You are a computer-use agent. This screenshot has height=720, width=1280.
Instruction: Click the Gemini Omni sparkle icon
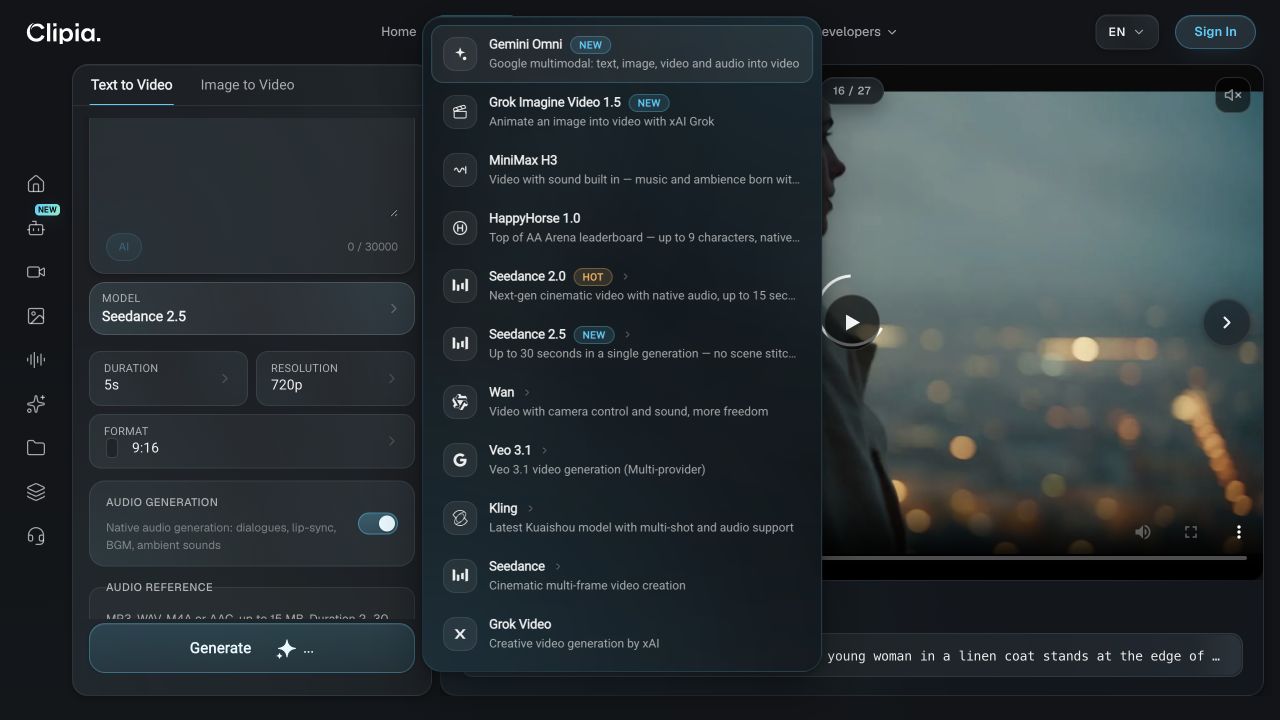click(460, 54)
